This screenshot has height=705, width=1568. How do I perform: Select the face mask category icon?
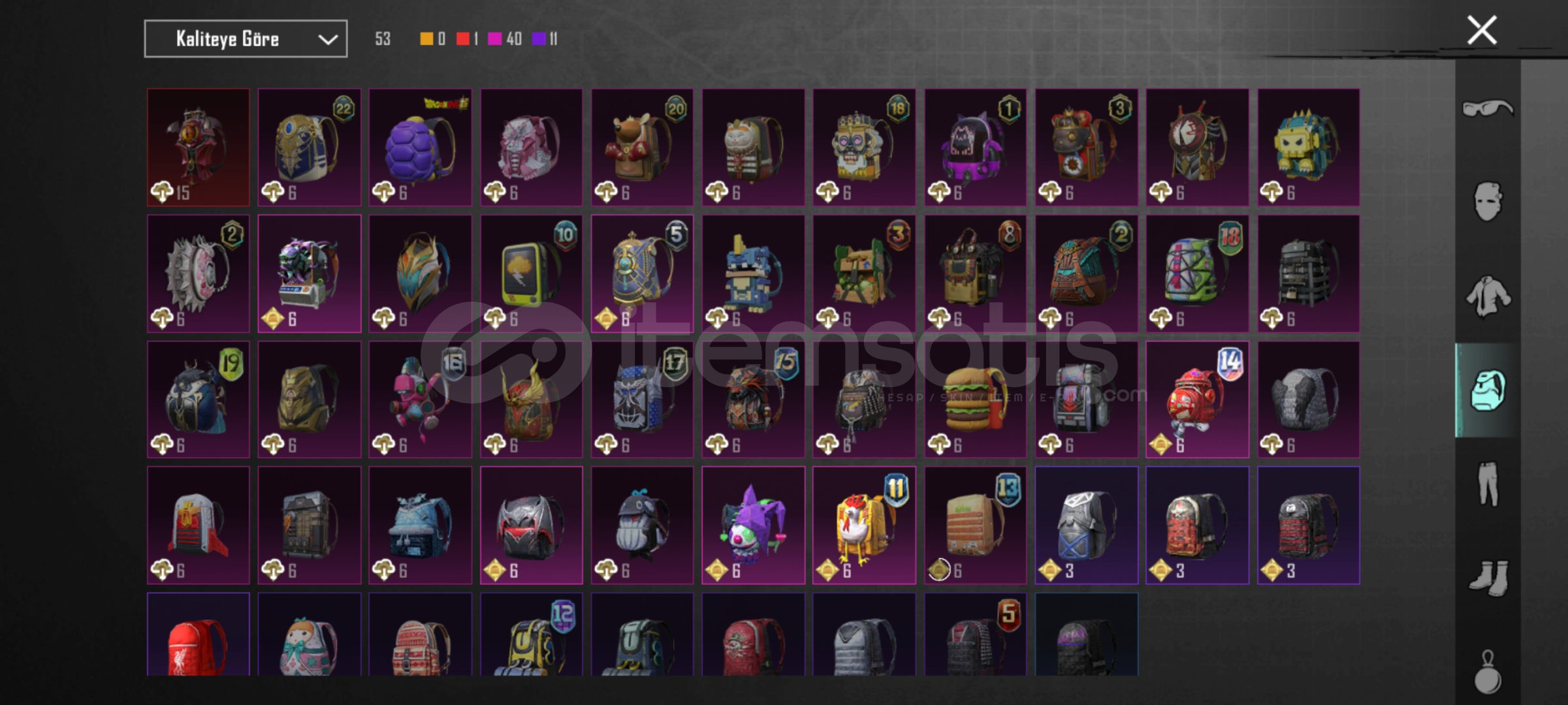click(1488, 201)
